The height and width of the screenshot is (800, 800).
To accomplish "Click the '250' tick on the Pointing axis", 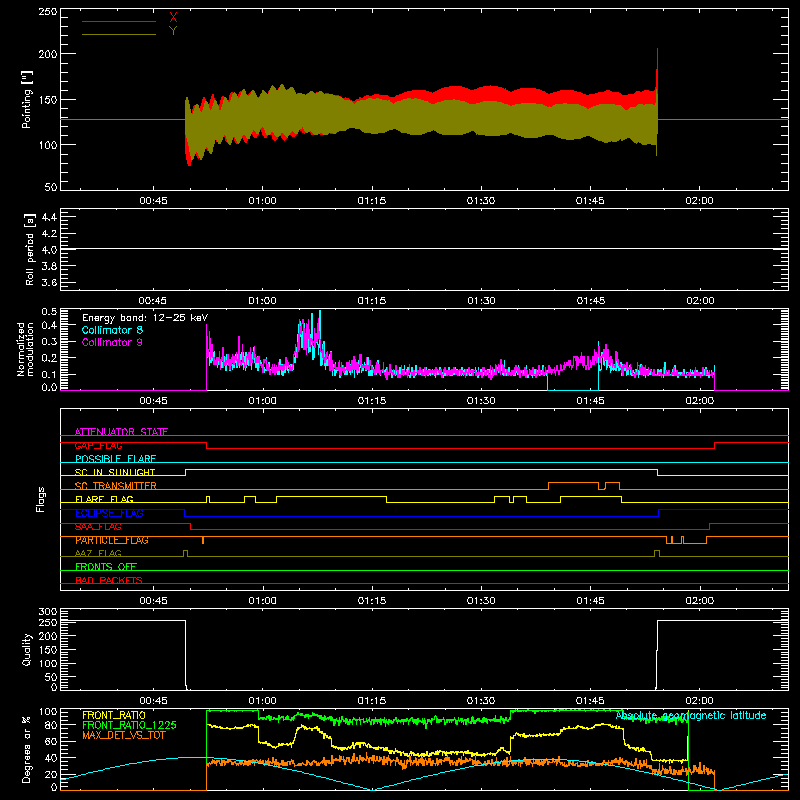I will 47,12.
